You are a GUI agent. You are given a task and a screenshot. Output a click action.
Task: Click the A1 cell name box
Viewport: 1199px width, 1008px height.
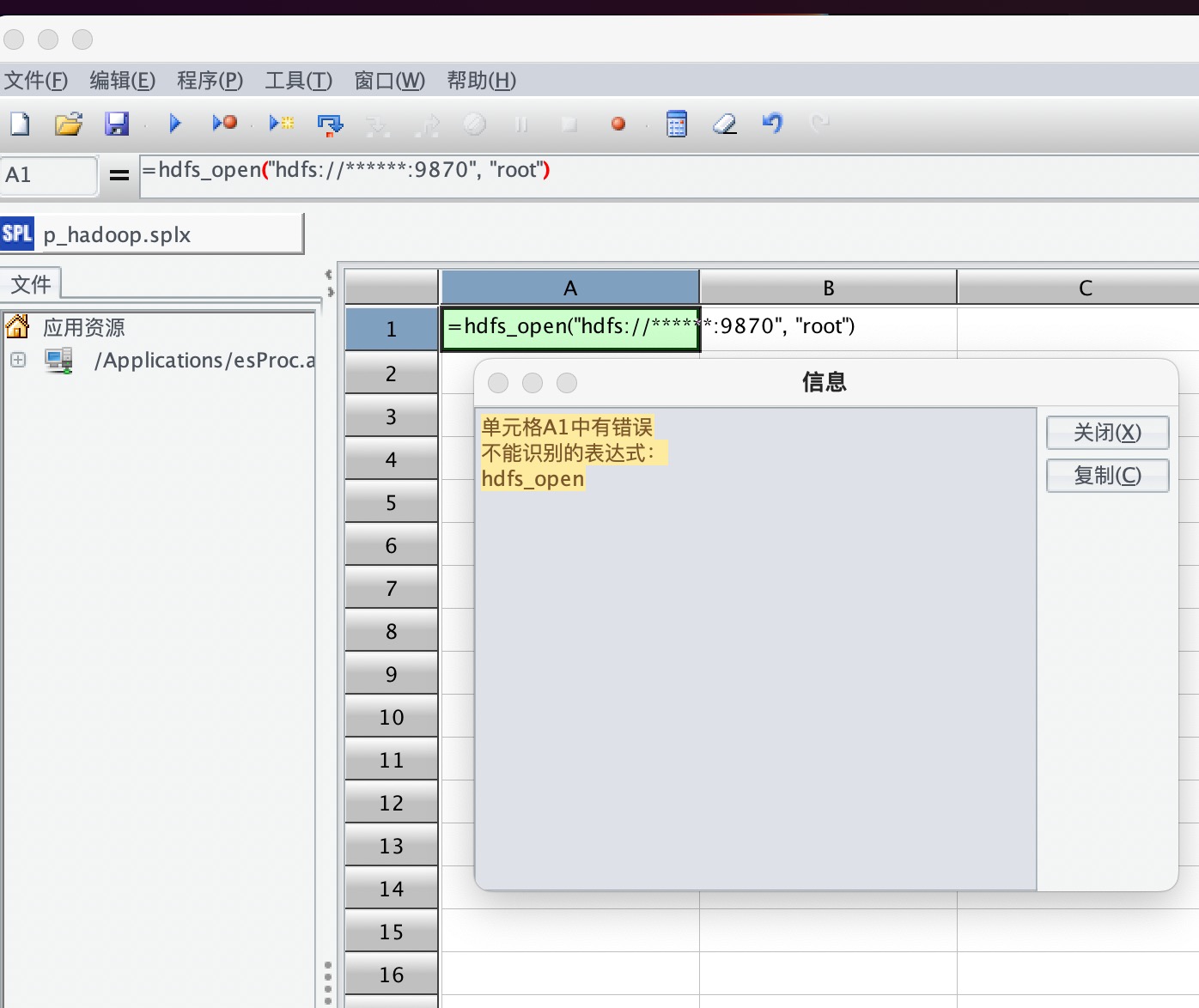pyautogui.click(x=49, y=176)
